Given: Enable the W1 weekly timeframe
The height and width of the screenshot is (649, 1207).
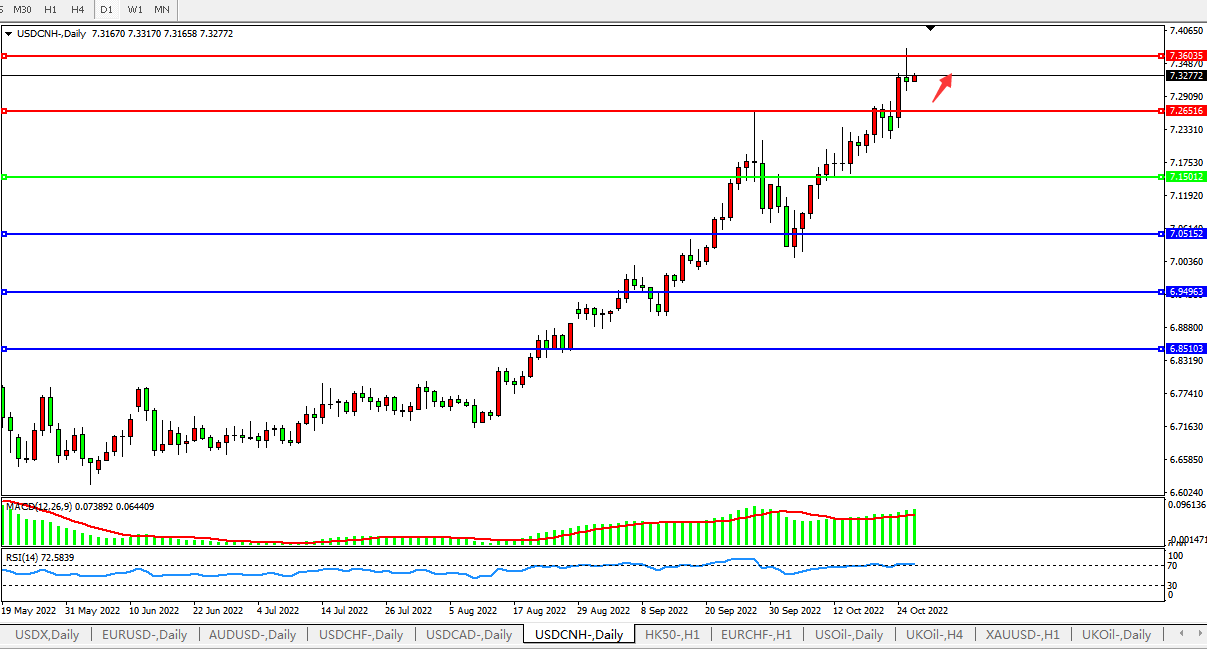Looking at the screenshot, I should [135, 9].
